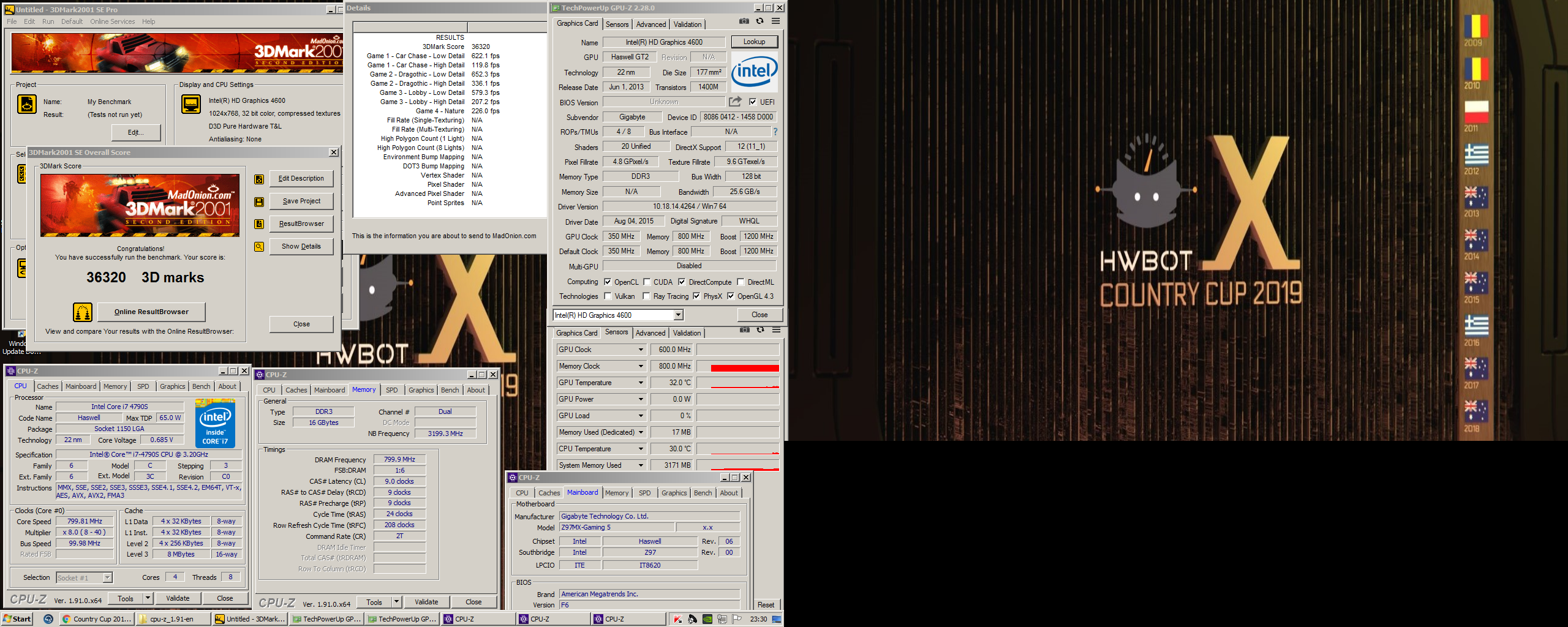1568x627 pixels.
Task: Switch to the Validation tab in the top GPU-Z window
Action: pos(687,24)
